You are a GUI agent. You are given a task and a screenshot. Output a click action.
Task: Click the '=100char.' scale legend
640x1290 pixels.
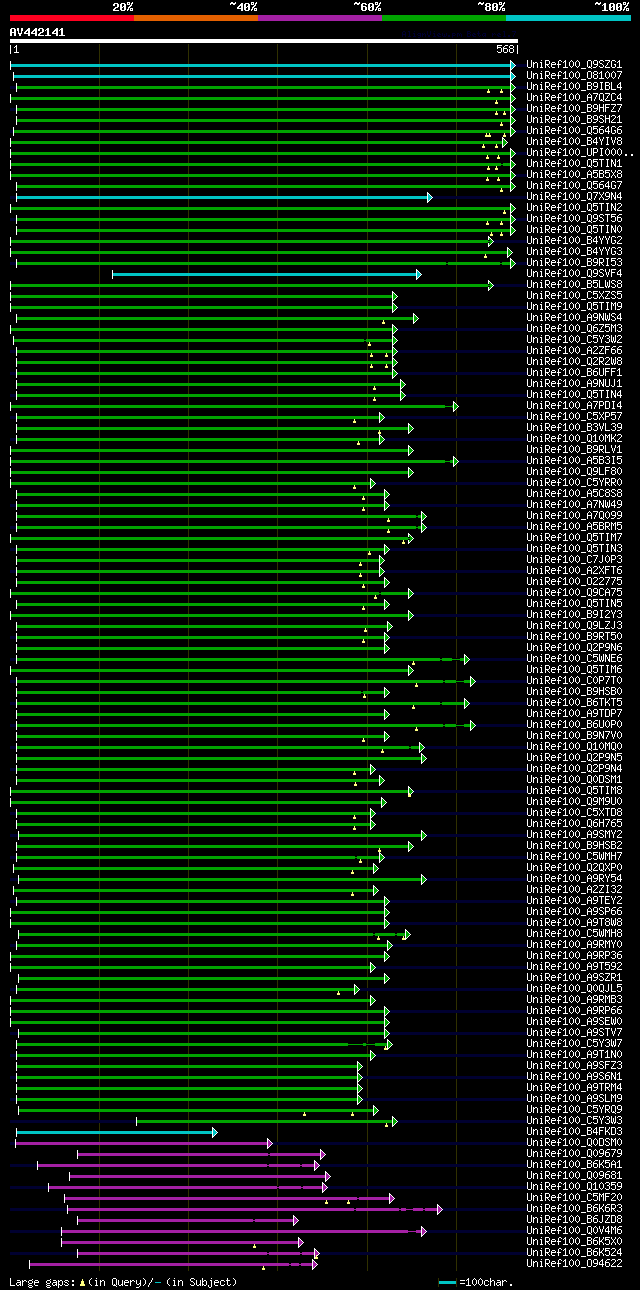point(478,1281)
